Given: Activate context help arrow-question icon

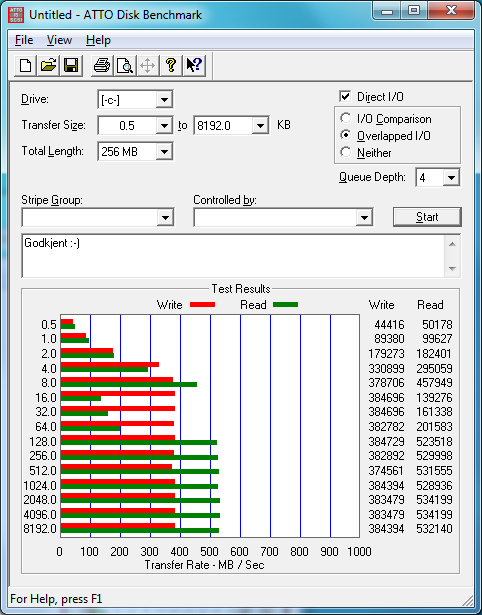Looking at the screenshot, I should (194, 65).
